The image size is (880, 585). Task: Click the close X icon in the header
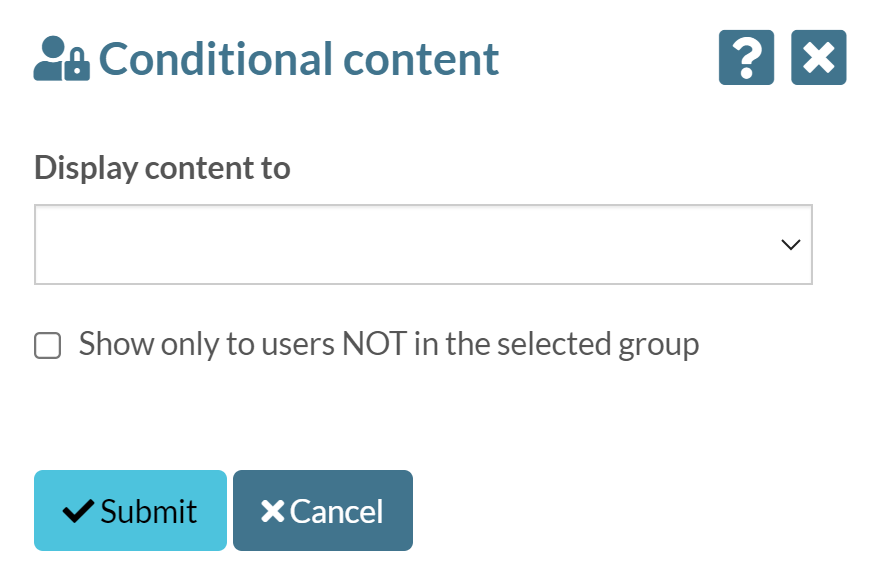coord(818,57)
